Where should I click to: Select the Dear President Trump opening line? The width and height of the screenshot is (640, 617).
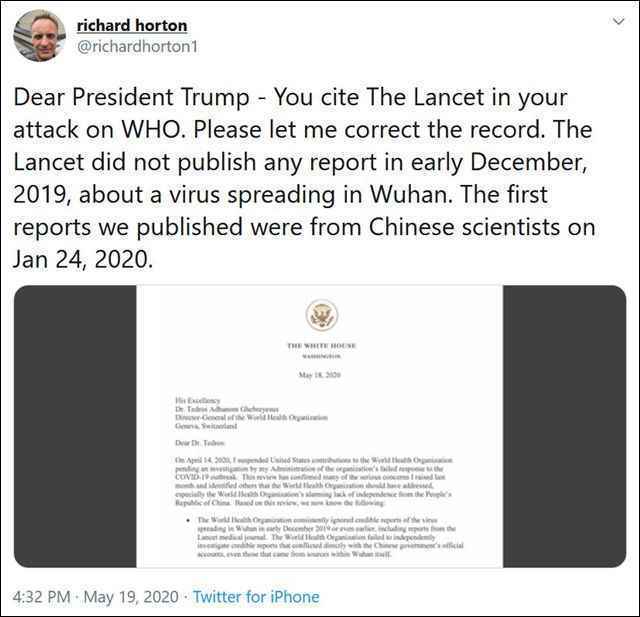pos(290,97)
